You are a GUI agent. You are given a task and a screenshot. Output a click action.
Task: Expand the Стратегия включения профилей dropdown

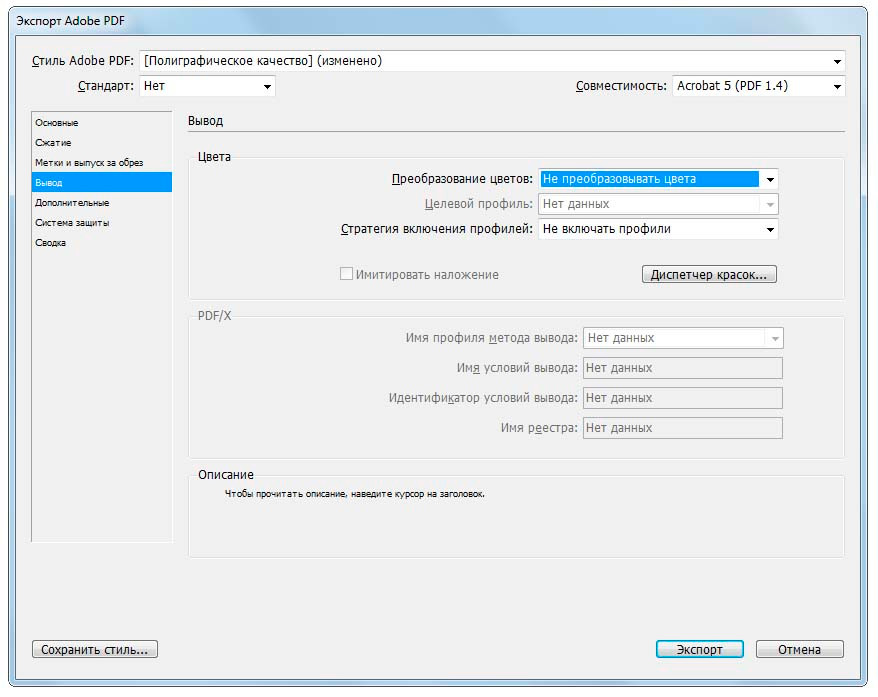click(x=658, y=229)
